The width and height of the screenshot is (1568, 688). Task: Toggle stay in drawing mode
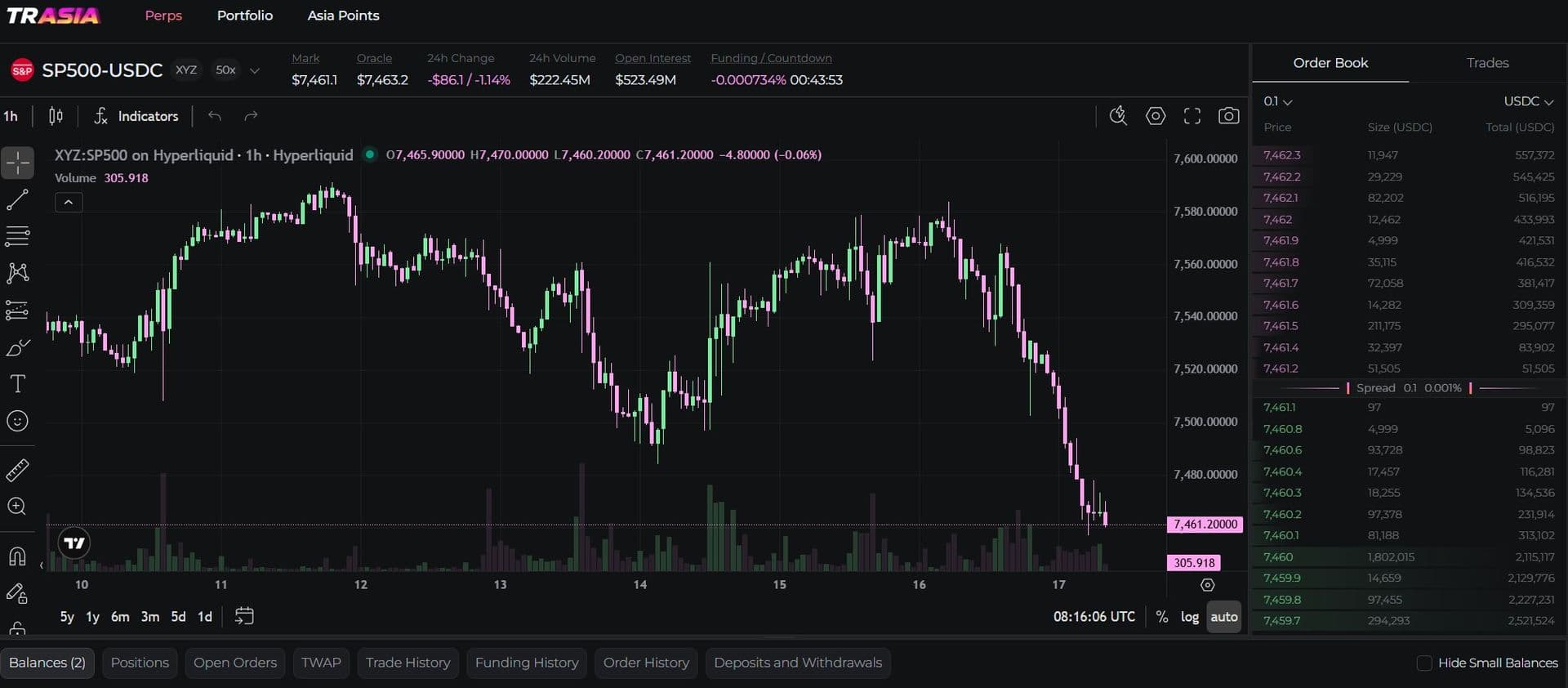pyautogui.click(x=17, y=593)
